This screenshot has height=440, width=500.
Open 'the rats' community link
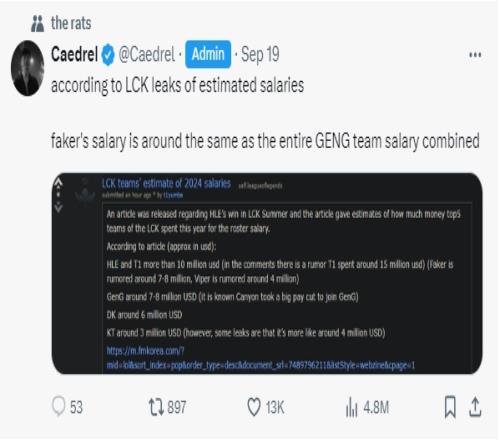(x=71, y=23)
